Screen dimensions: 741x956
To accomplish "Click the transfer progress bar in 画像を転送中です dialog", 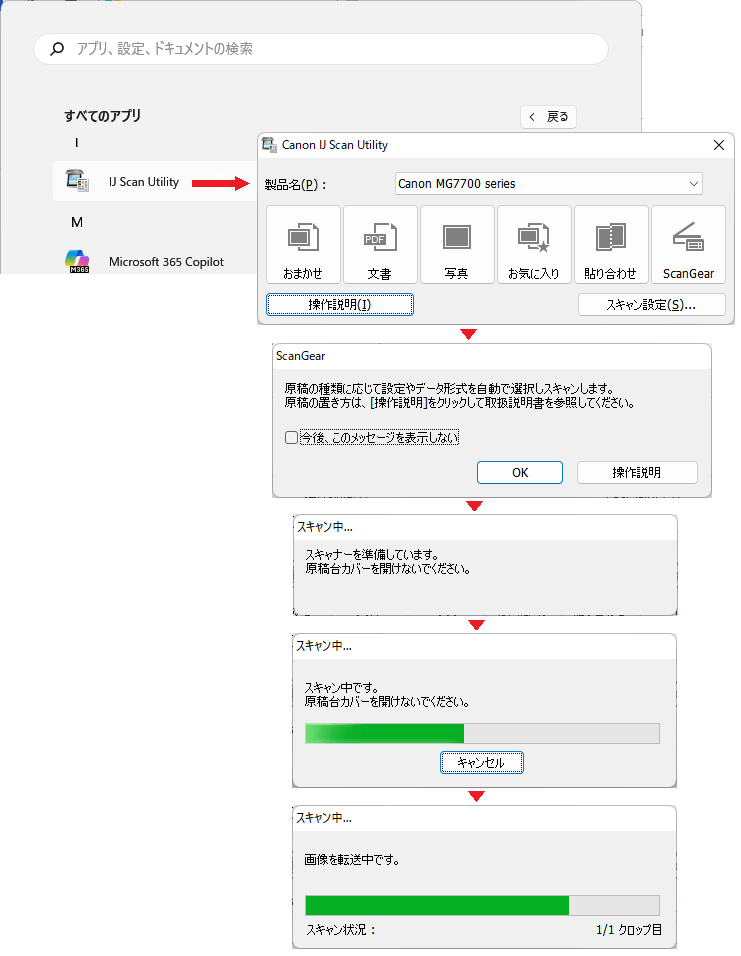I will tap(482, 905).
